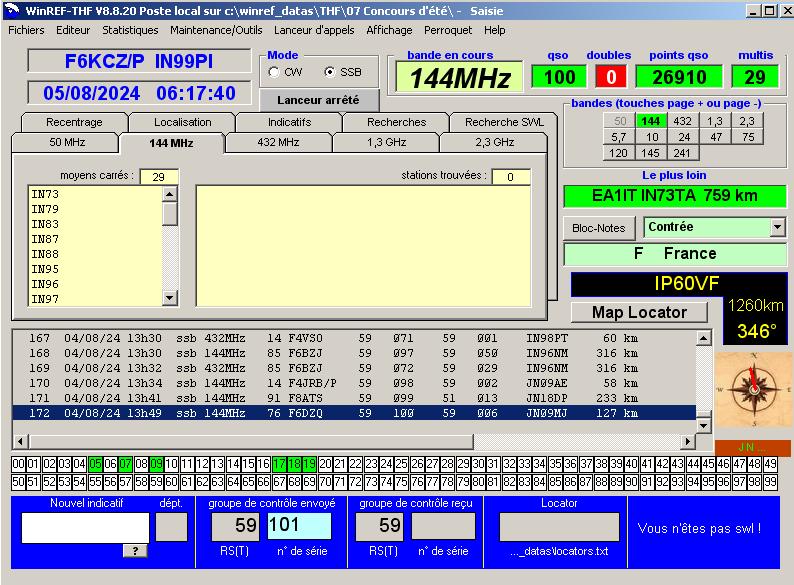Switch to the 432 MHz tab
The width and height of the screenshot is (794, 585).
pos(278,142)
